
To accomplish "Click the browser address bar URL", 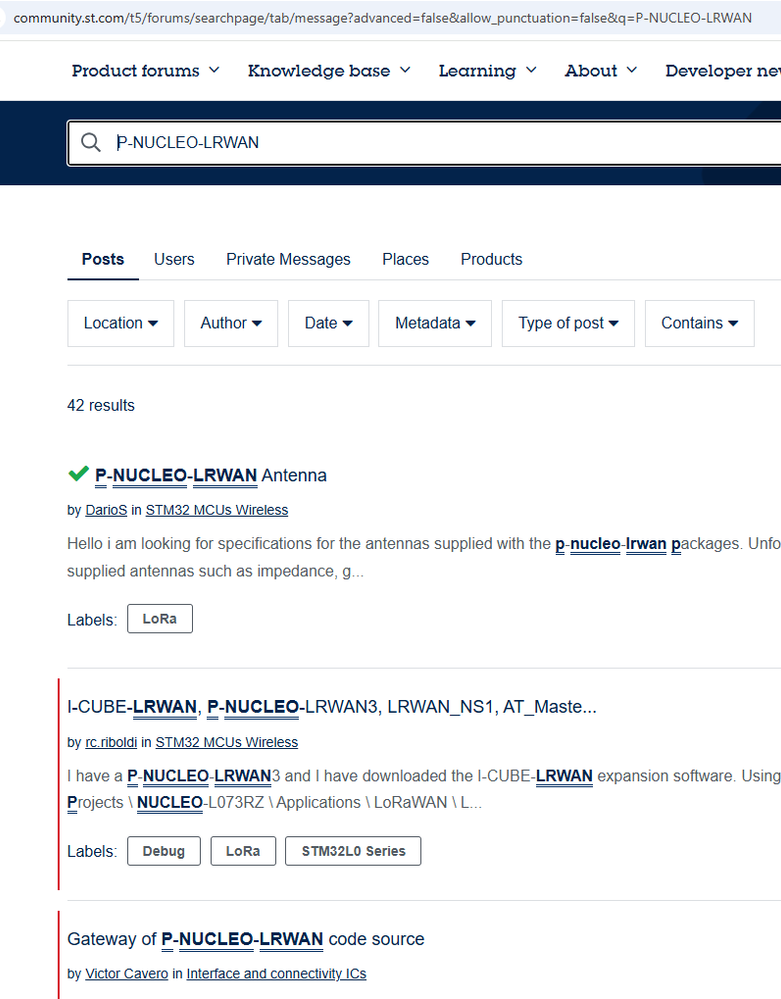I will point(382,18).
